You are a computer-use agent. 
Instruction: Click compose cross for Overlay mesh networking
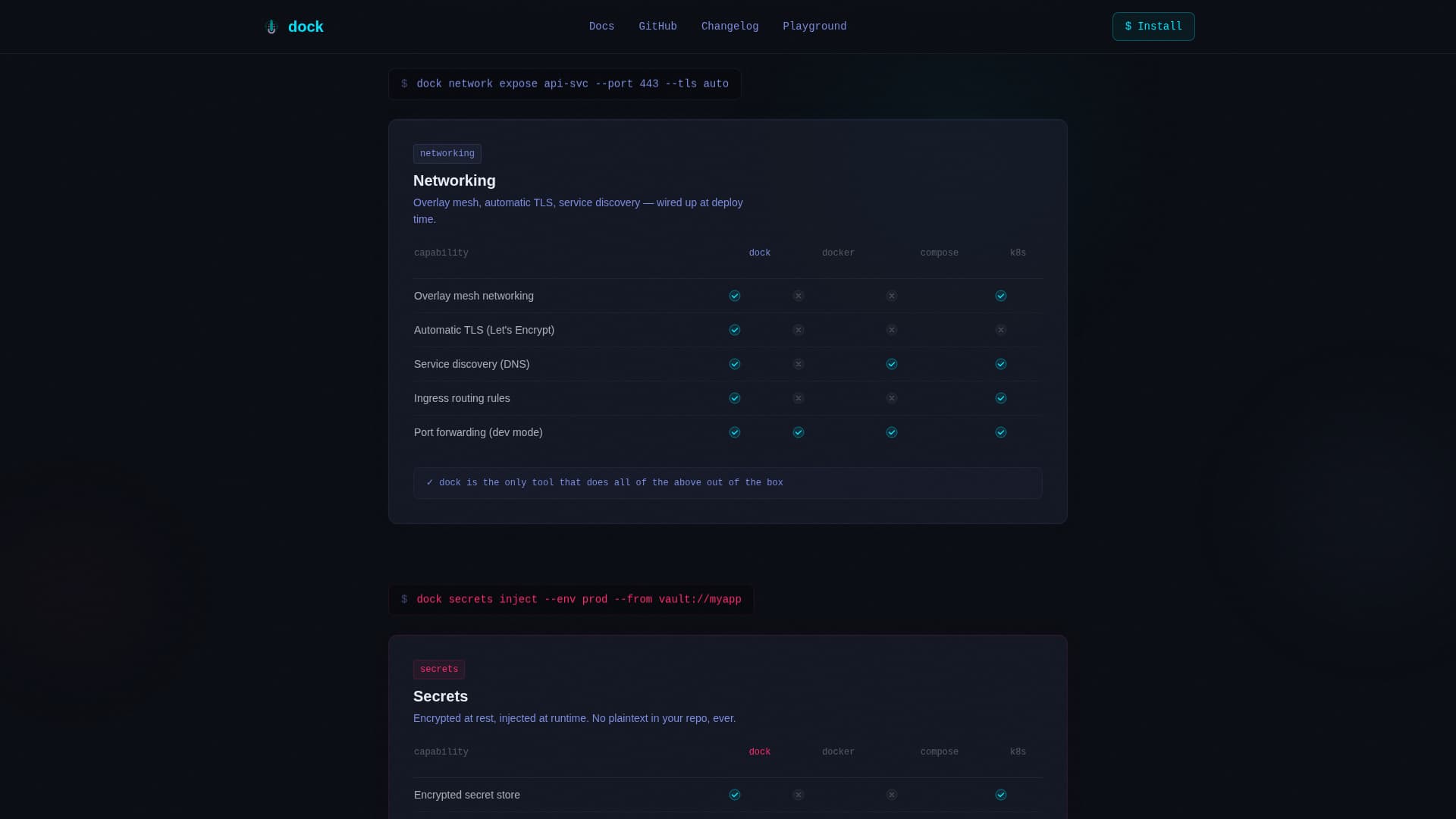pyautogui.click(x=892, y=296)
